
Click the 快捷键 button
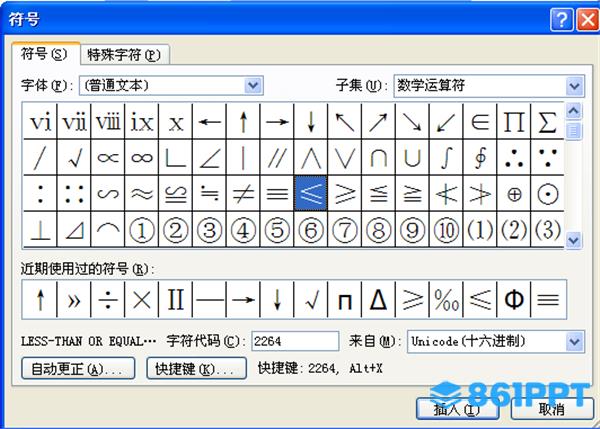point(196,369)
